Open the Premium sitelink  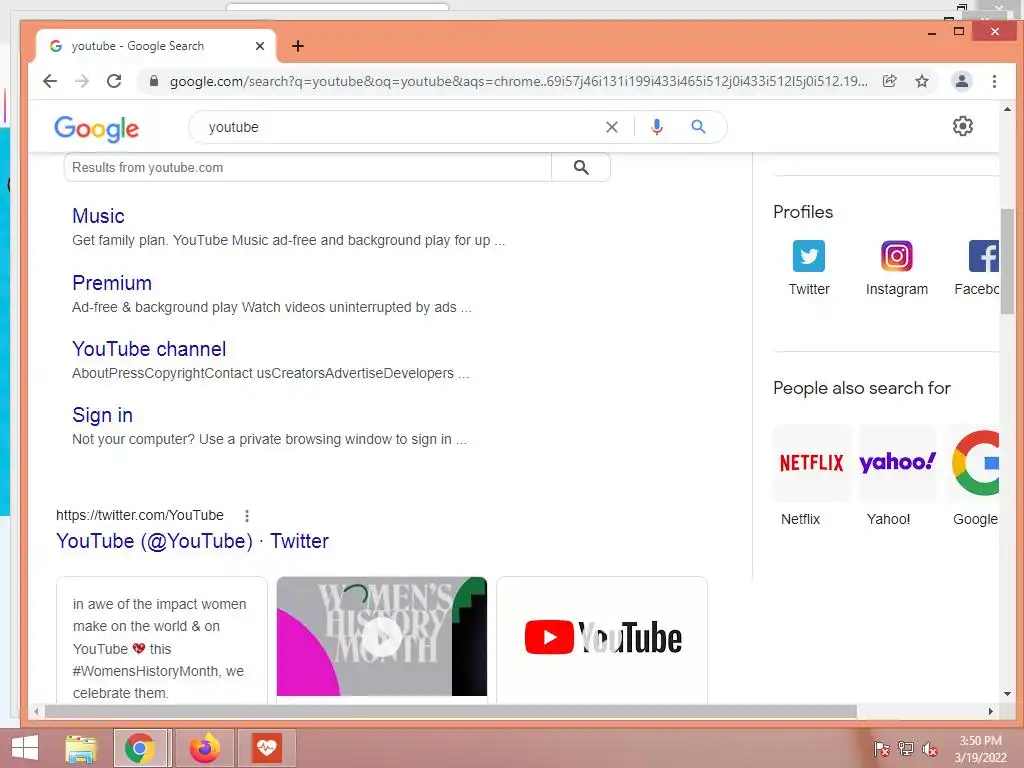(x=112, y=283)
